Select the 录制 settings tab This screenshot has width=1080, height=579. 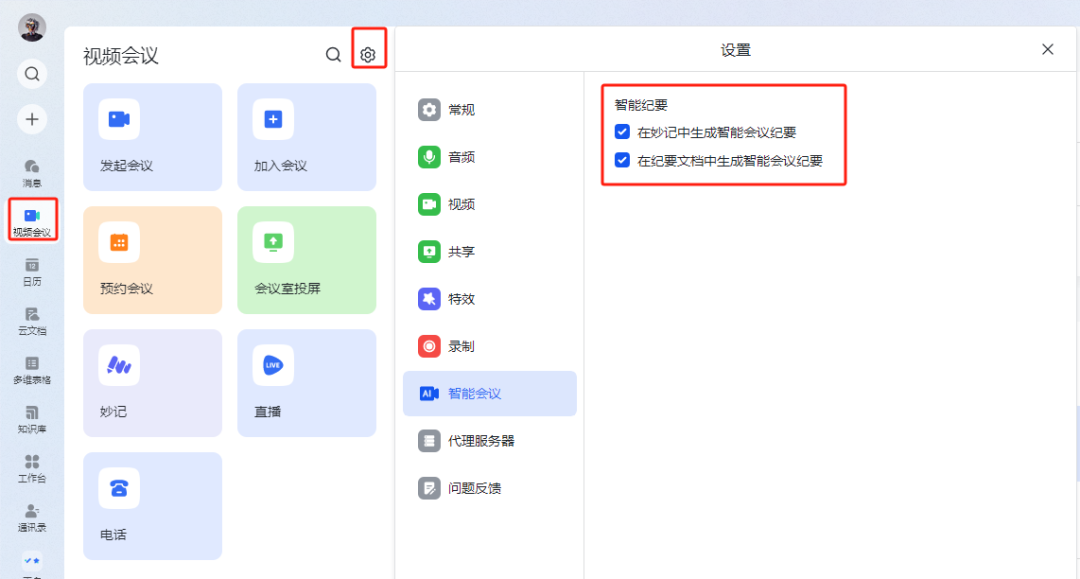489,346
